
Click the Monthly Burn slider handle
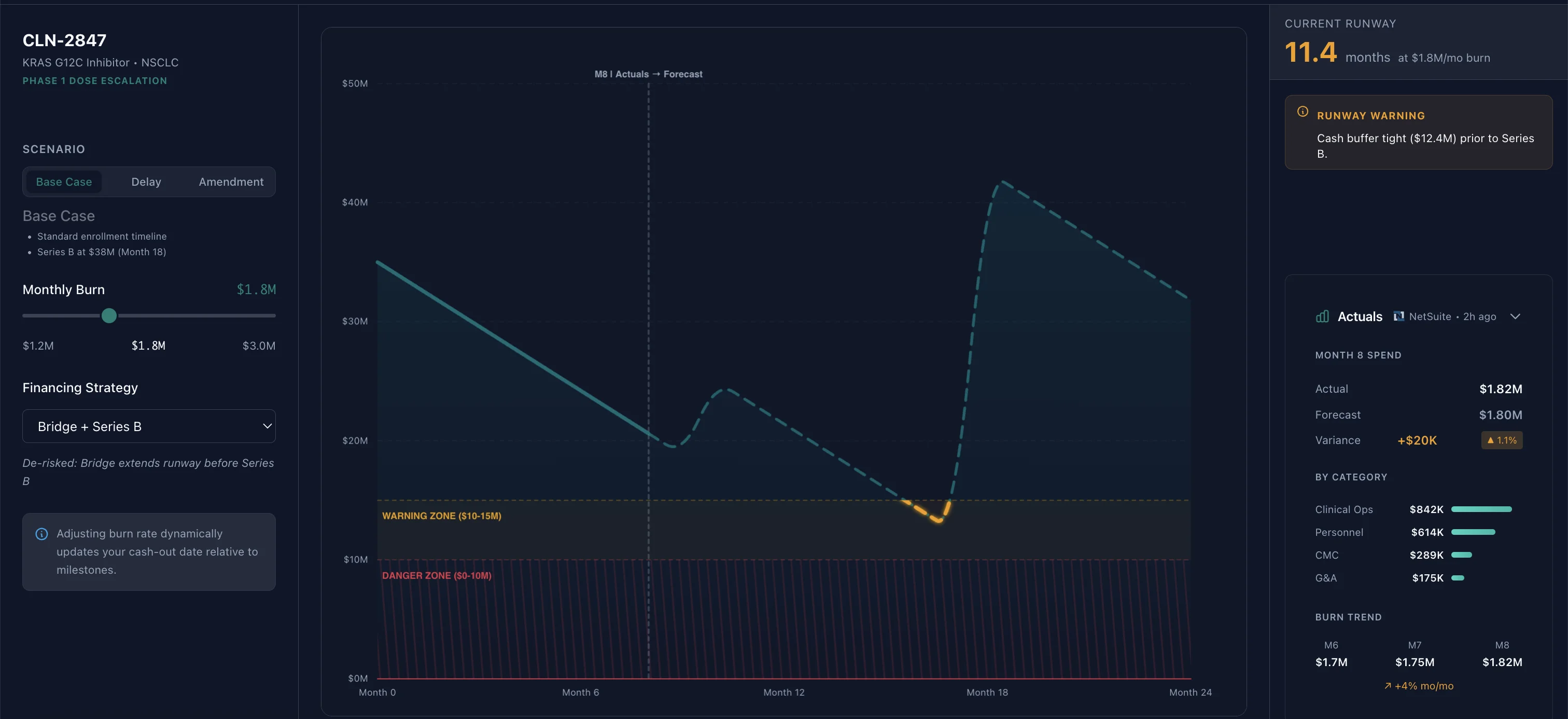pos(108,315)
